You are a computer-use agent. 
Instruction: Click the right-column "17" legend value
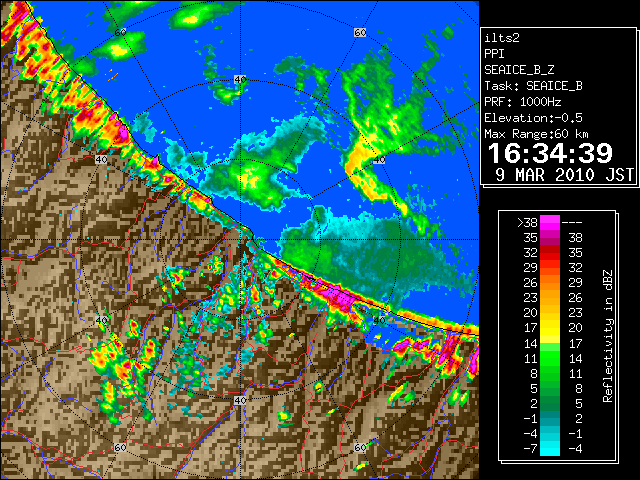click(x=575, y=344)
